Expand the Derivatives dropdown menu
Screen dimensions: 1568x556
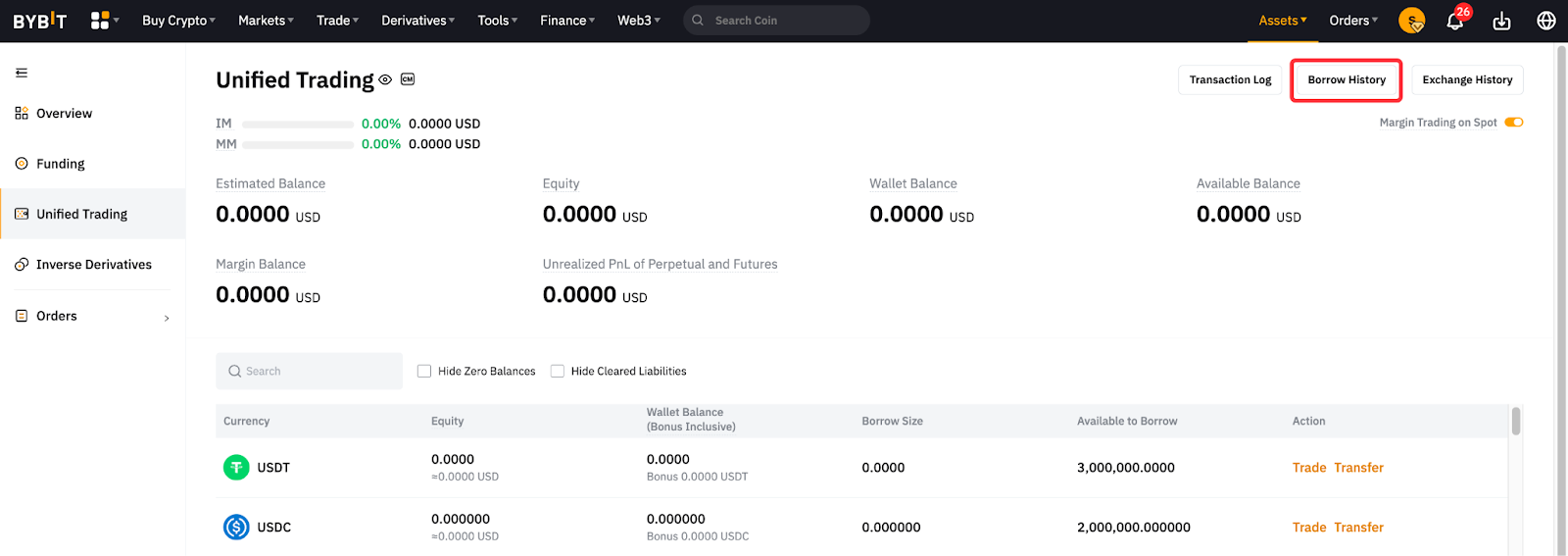pos(417,21)
